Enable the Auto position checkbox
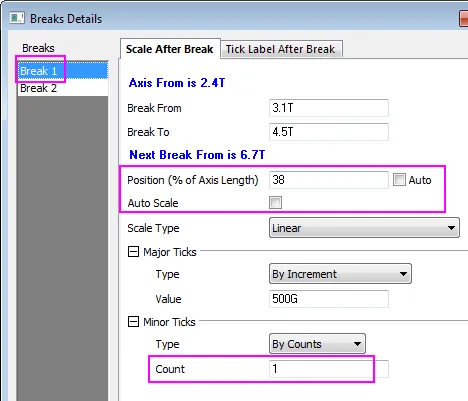The height and width of the screenshot is (401, 468). coord(399,180)
